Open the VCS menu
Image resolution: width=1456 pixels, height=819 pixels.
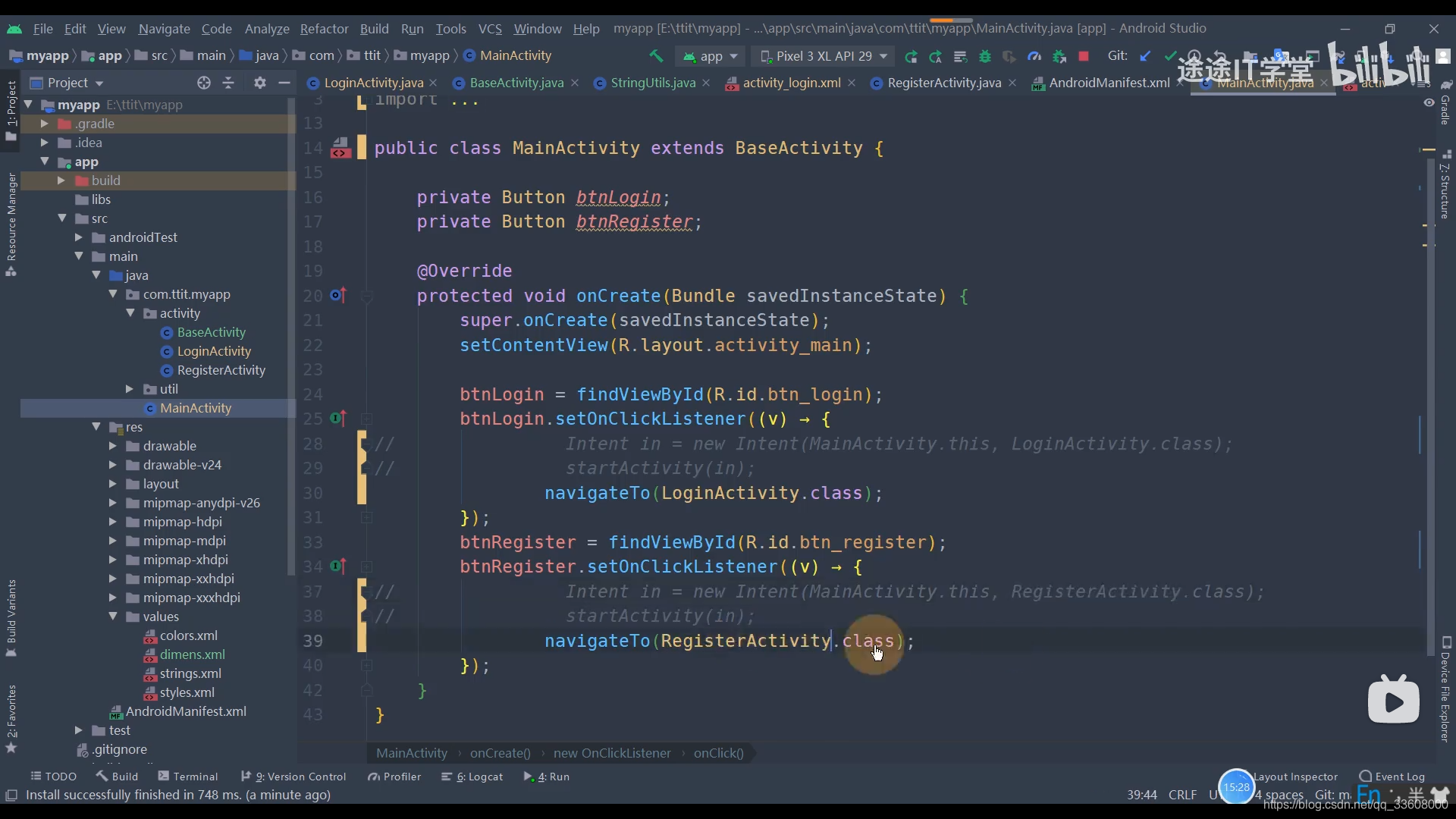tap(490, 29)
